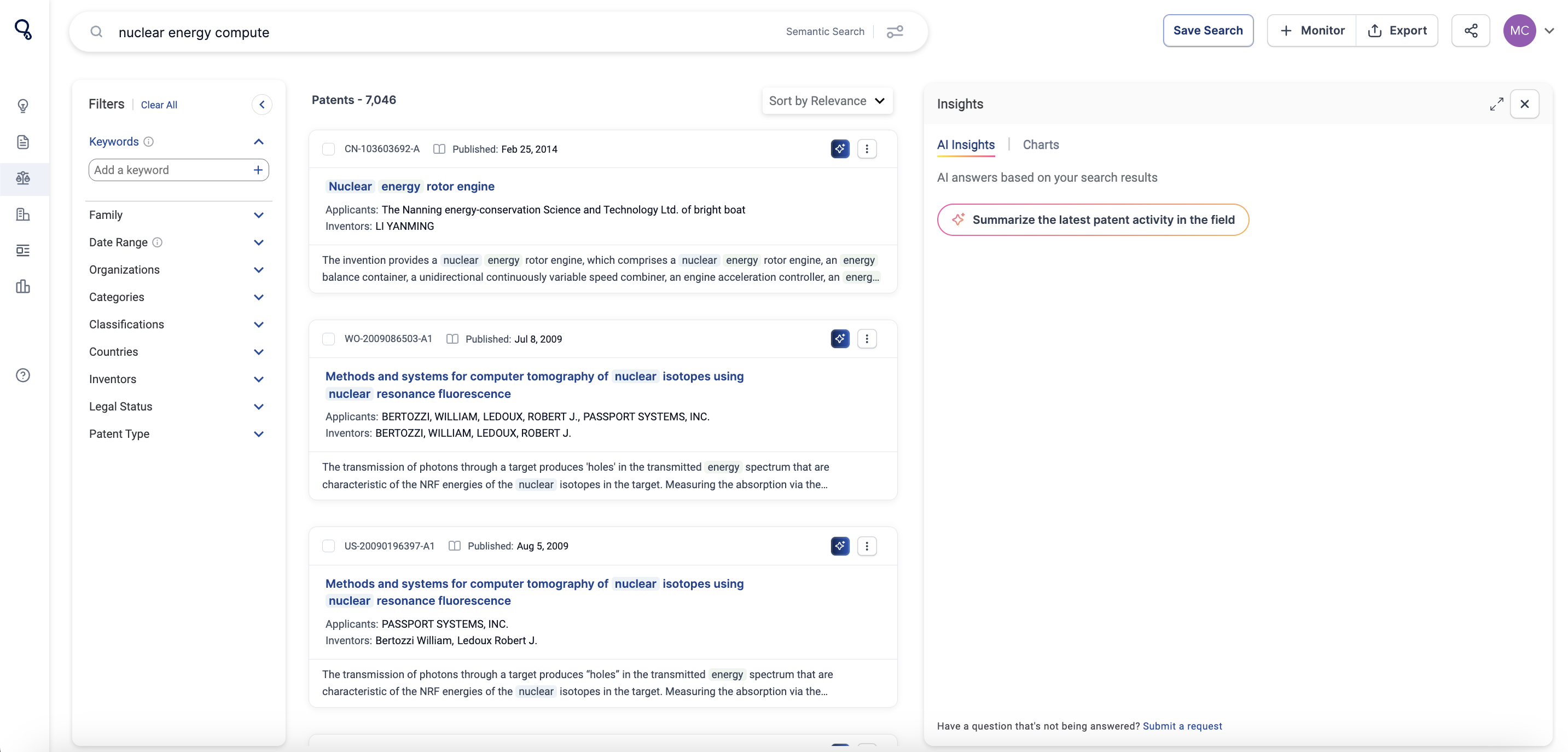Click the MC user avatar
1568x752 pixels.
point(1519,31)
